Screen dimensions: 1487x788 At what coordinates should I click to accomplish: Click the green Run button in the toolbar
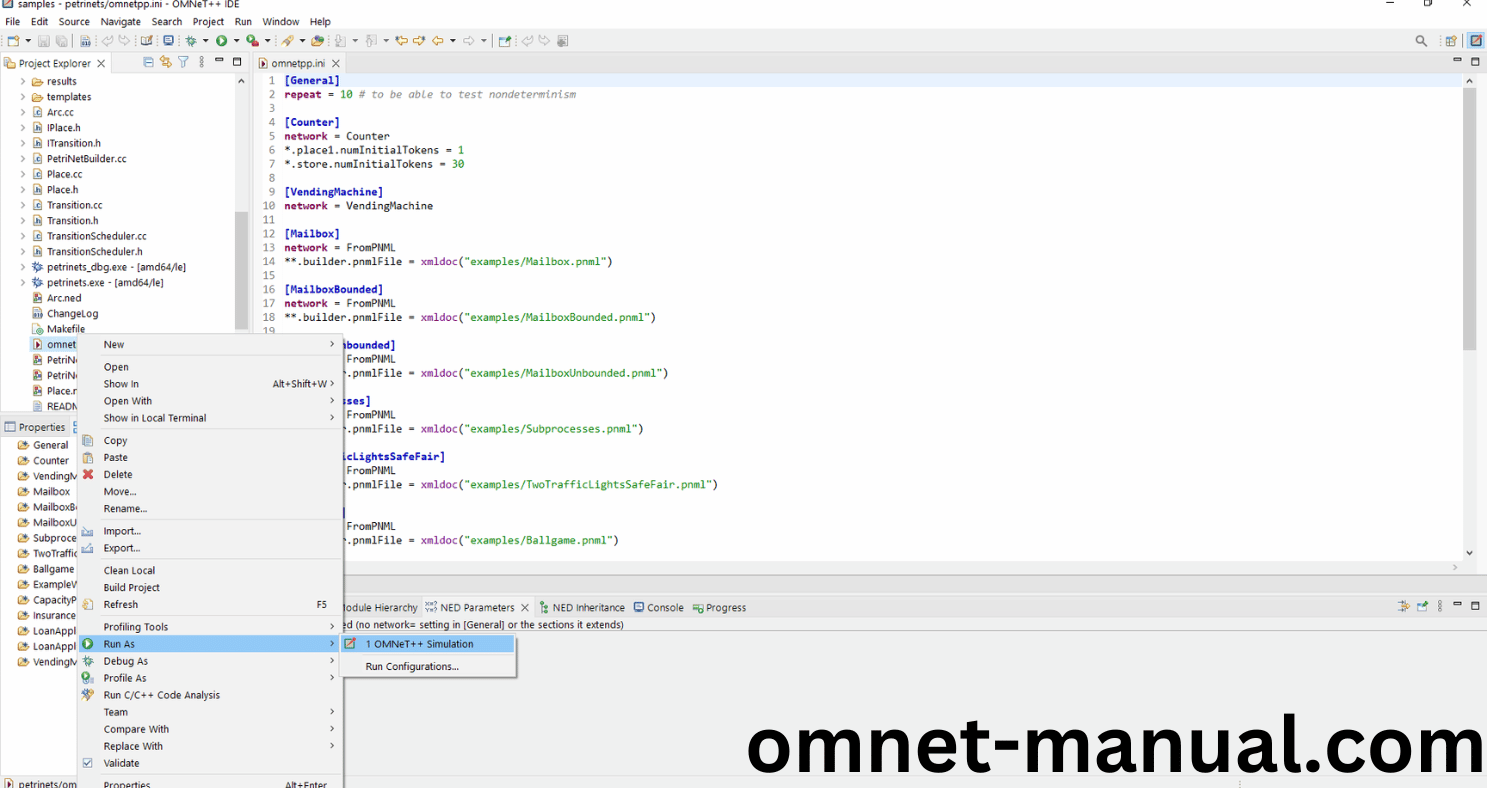[221, 41]
